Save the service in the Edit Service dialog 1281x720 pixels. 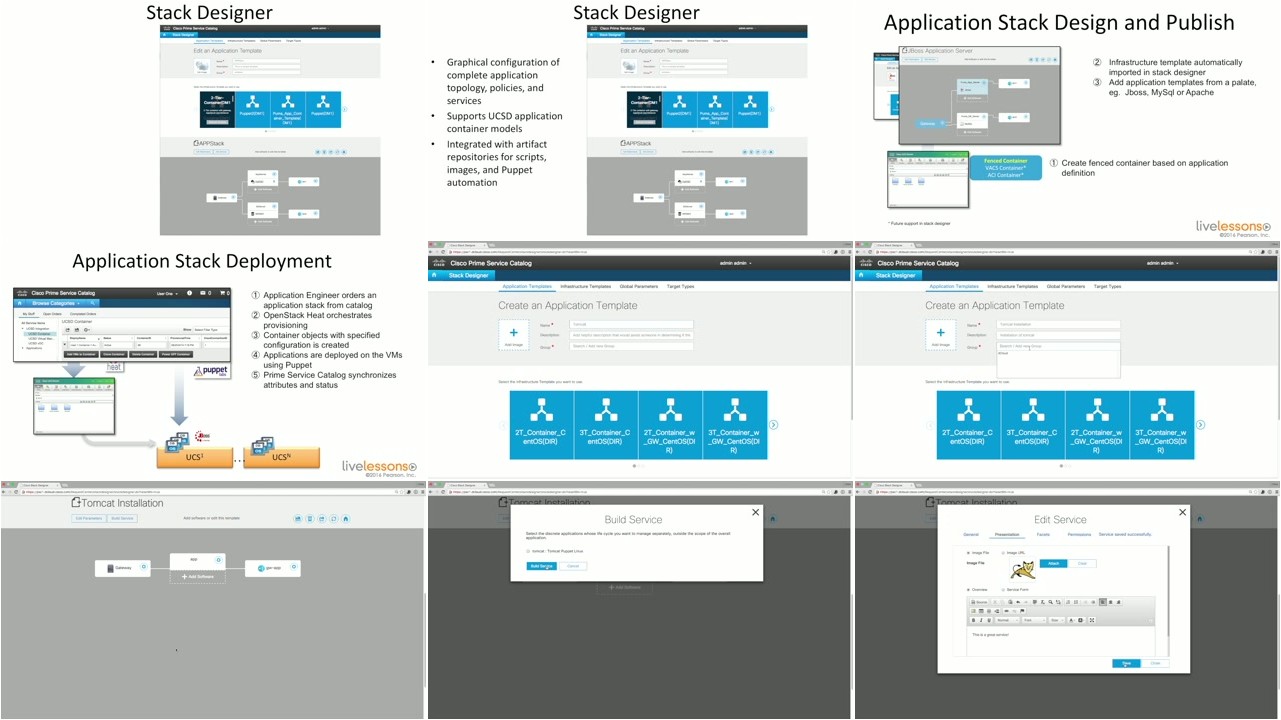coord(1126,663)
